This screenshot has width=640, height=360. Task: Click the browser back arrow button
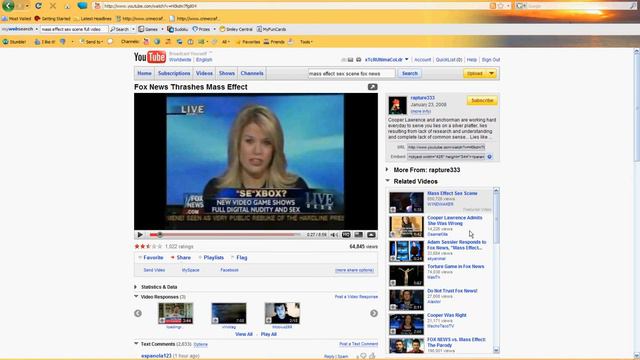8,6
